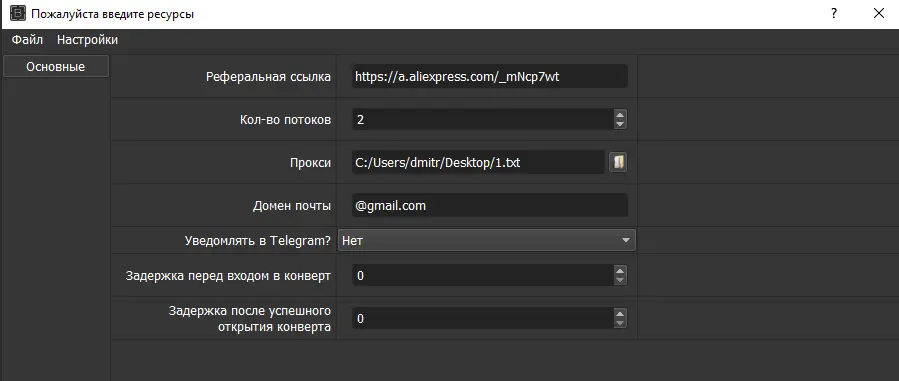Click the Кол-во потоков value field
Viewport: 899px width, 381px height.
pyautogui.click(x=482, y=119)
